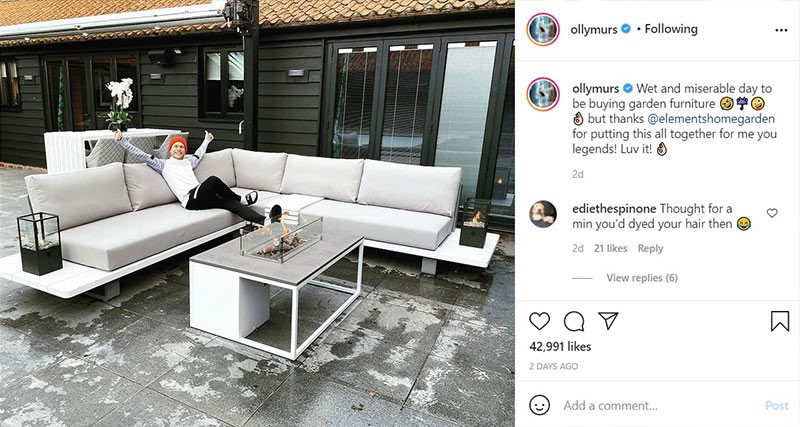Open ollymurs profile picture in the header
Image resolution: width=800 pixels, height=427 pixels.
[x=543, y=30]
